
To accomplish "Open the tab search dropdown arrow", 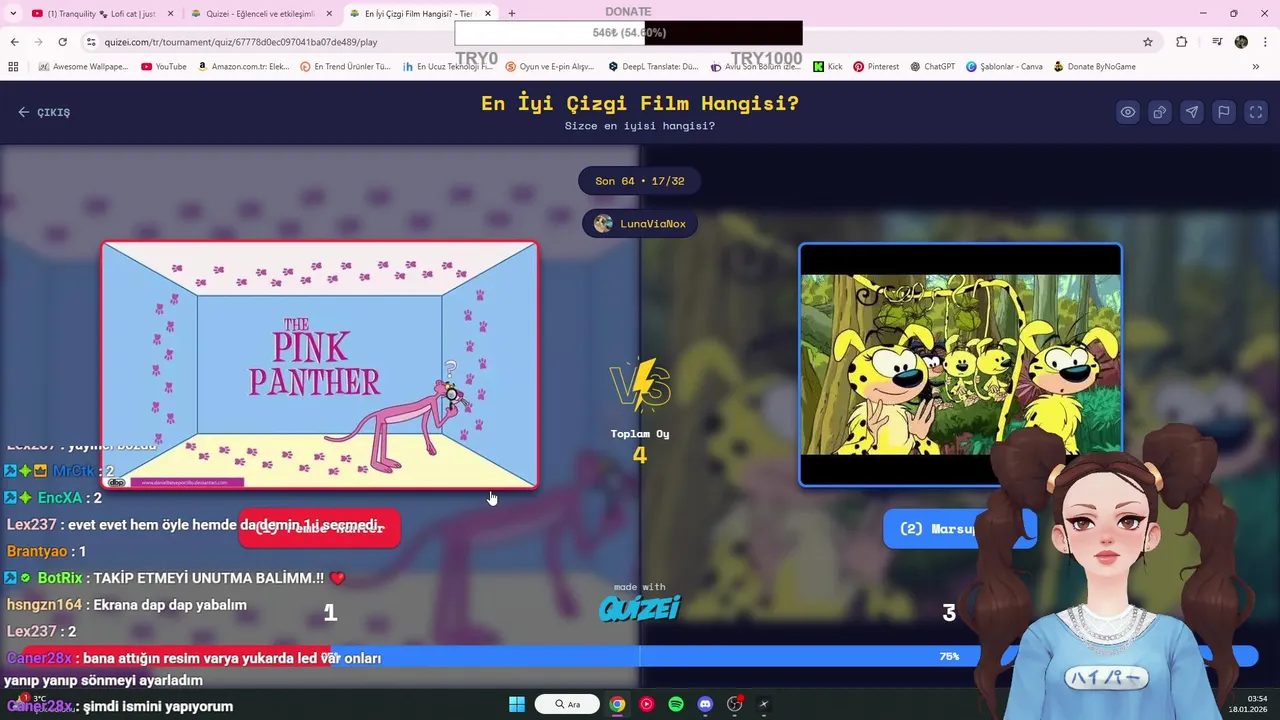I will (x=13, y=14).
